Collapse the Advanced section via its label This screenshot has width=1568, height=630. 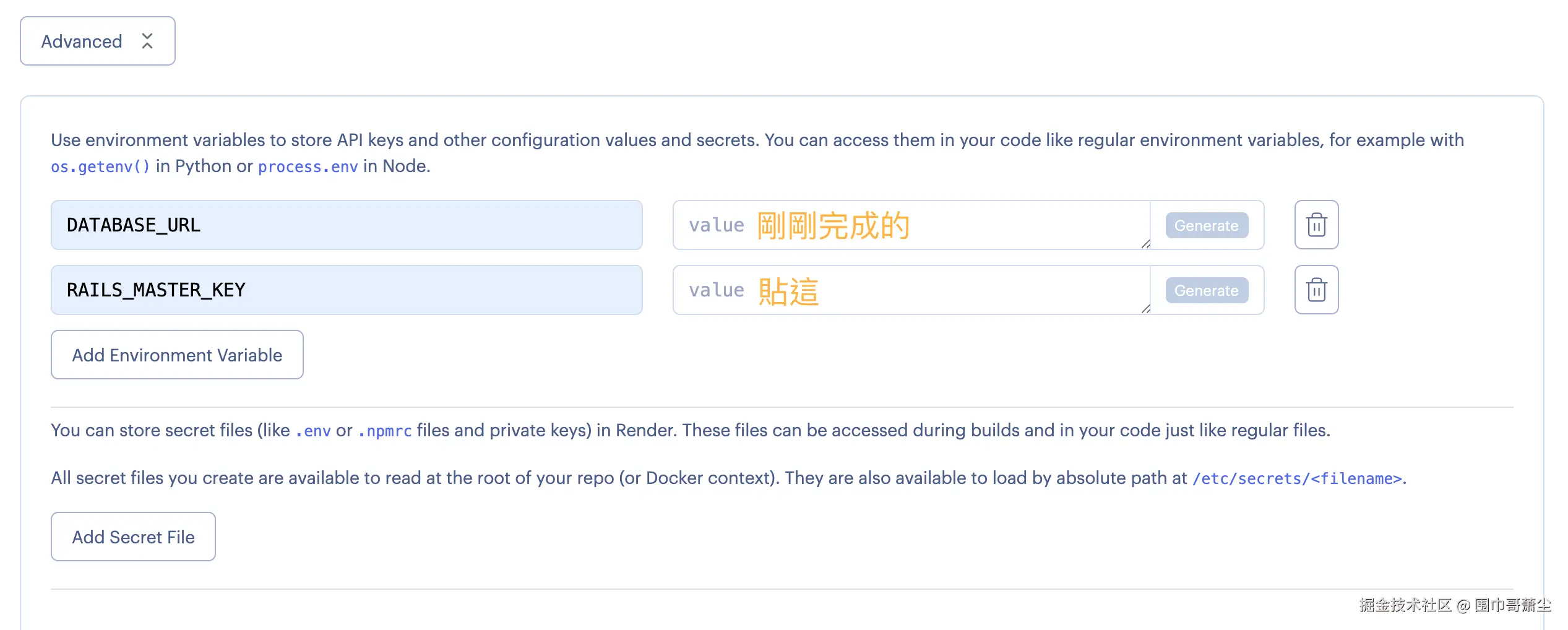point(82,41)
